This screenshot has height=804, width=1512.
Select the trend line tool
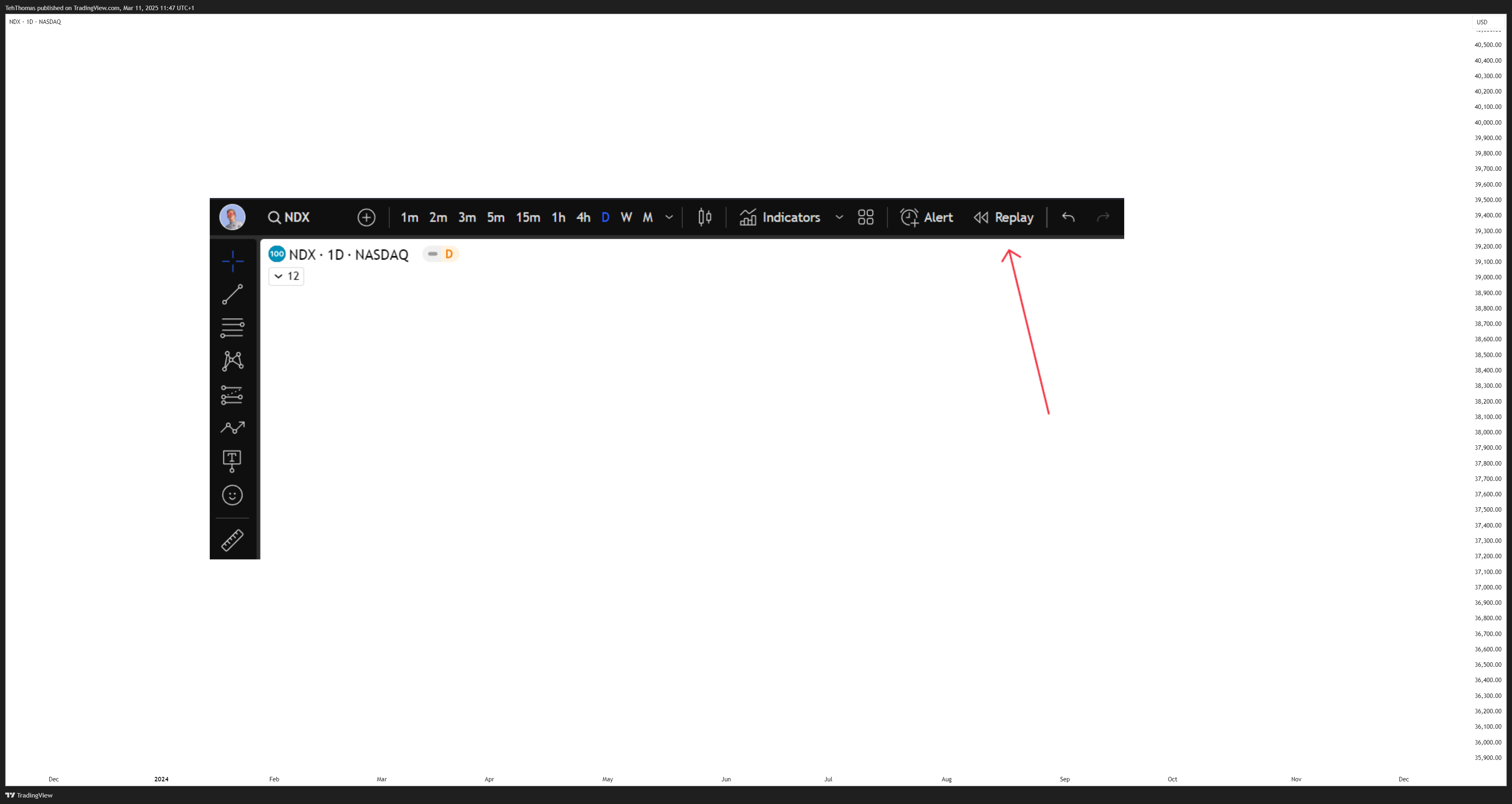(x=232, y=295)
